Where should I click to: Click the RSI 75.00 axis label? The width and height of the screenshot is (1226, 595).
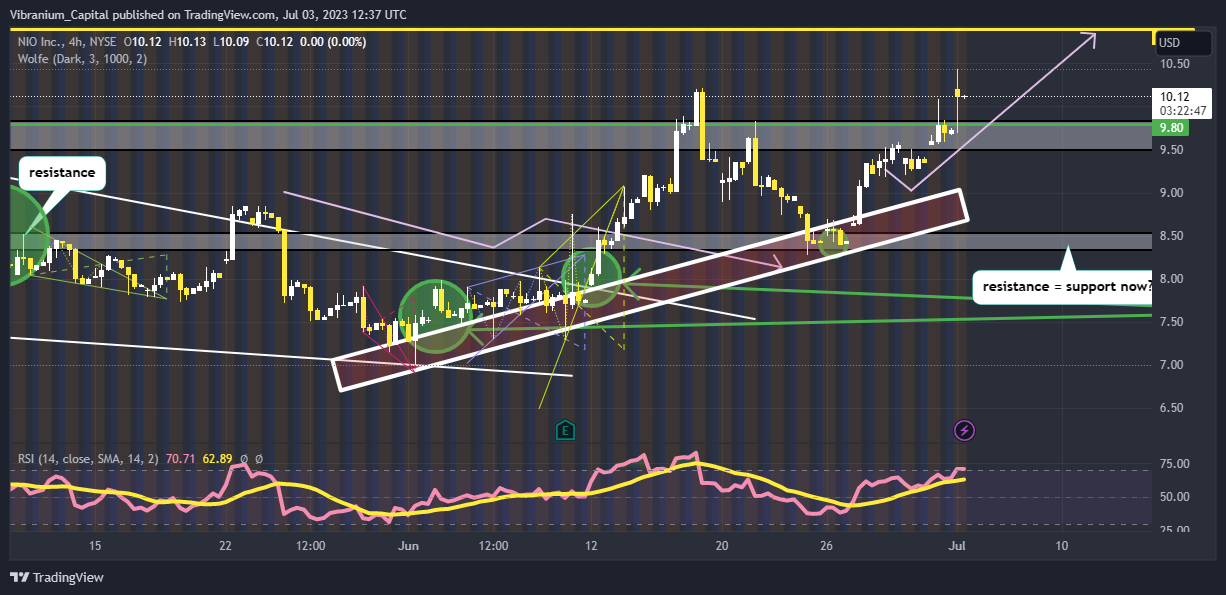[x=1174, y=464]
